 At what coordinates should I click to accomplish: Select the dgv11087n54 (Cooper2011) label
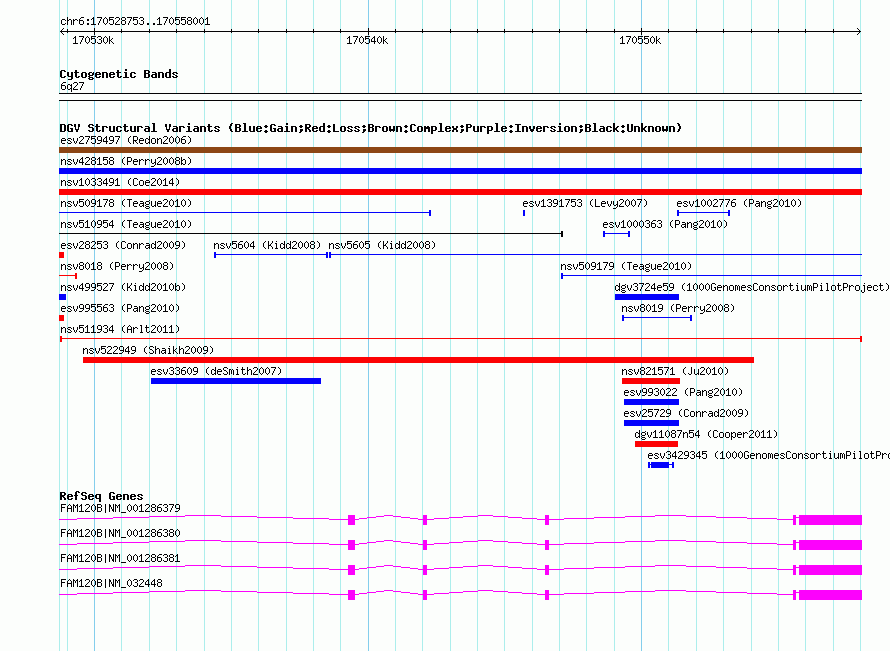(x=706, y=434)
